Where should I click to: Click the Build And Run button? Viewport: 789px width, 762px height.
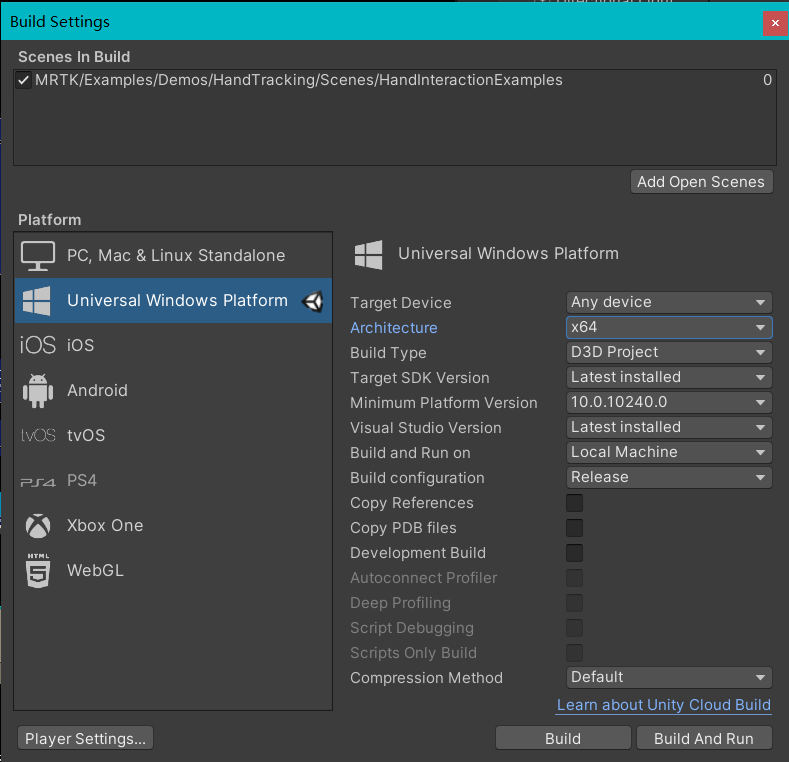[x=704, y=739]
